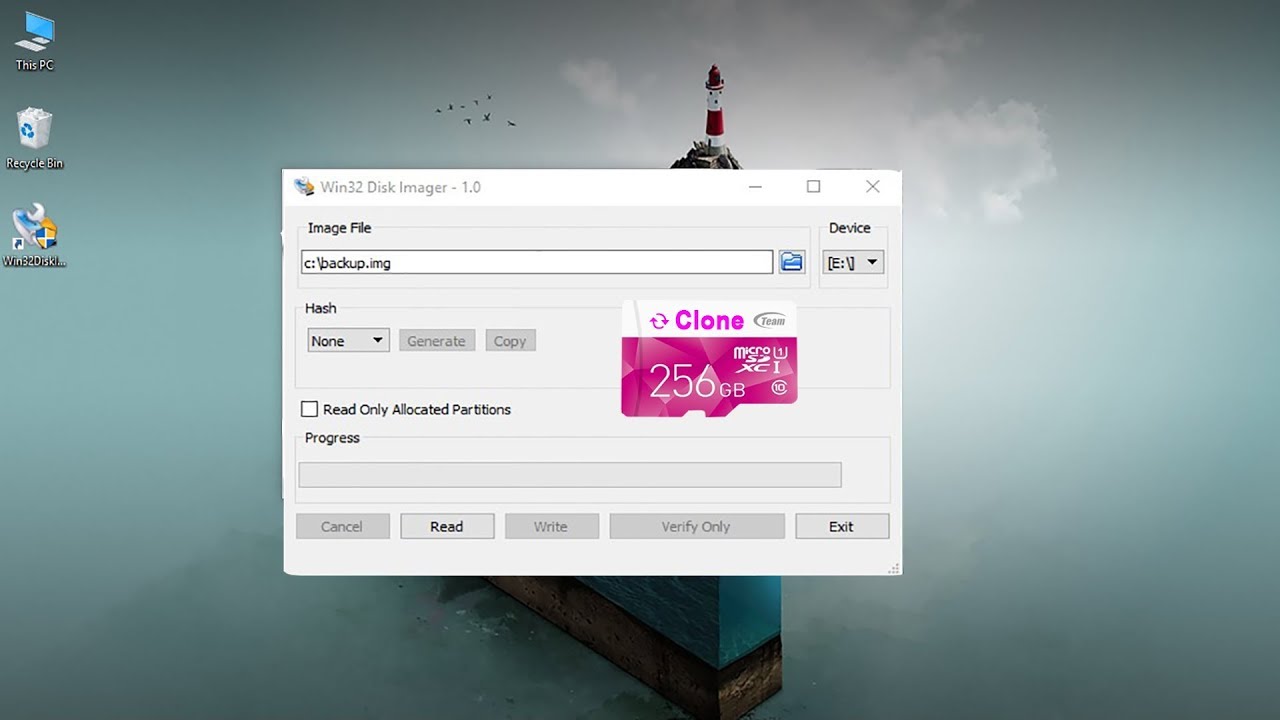The image size is (1280, 720).
Task: Click the Win32 Disk Imager title text
Action: click(400, 186)
